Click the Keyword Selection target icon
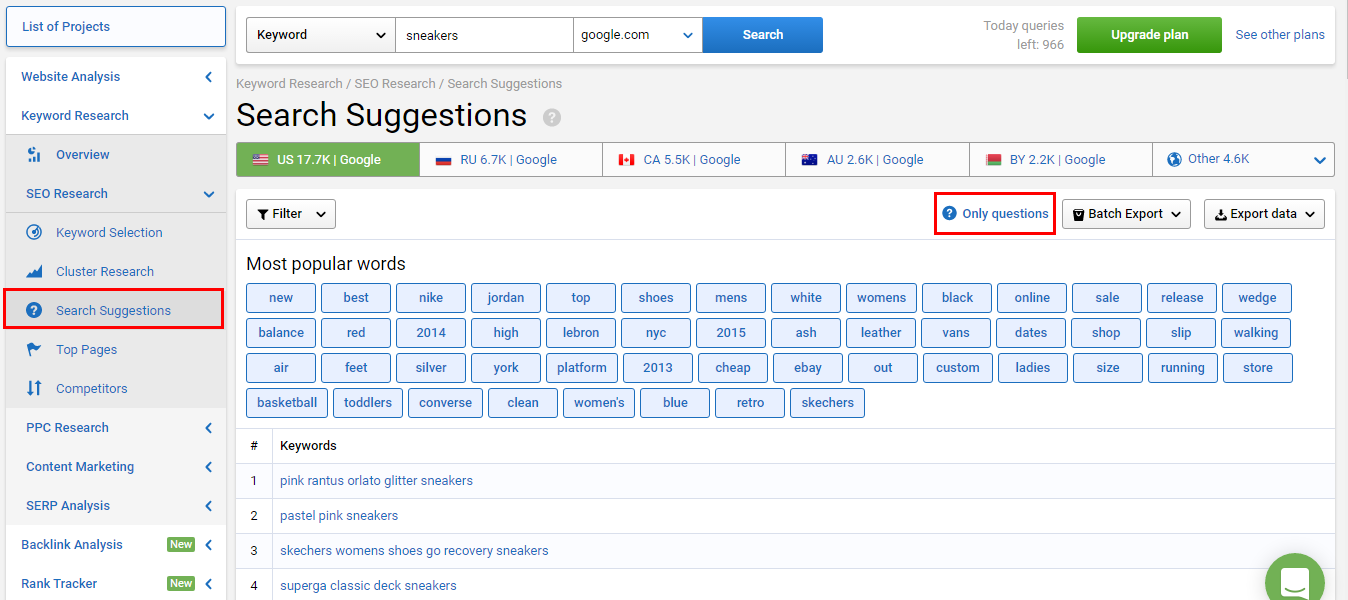 [34, 232]
